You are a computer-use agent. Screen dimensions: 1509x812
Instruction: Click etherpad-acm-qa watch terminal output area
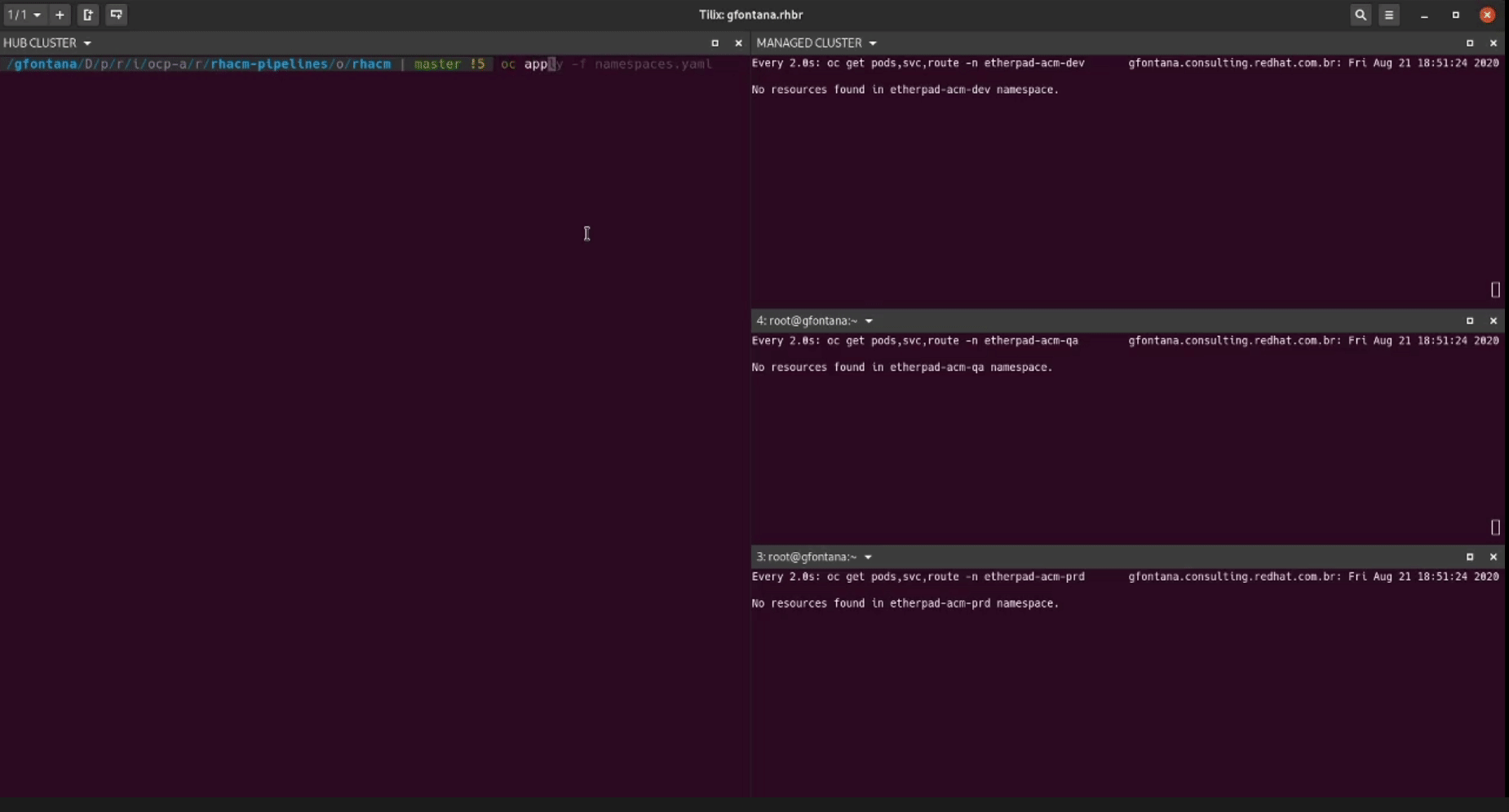[1126, 440]
